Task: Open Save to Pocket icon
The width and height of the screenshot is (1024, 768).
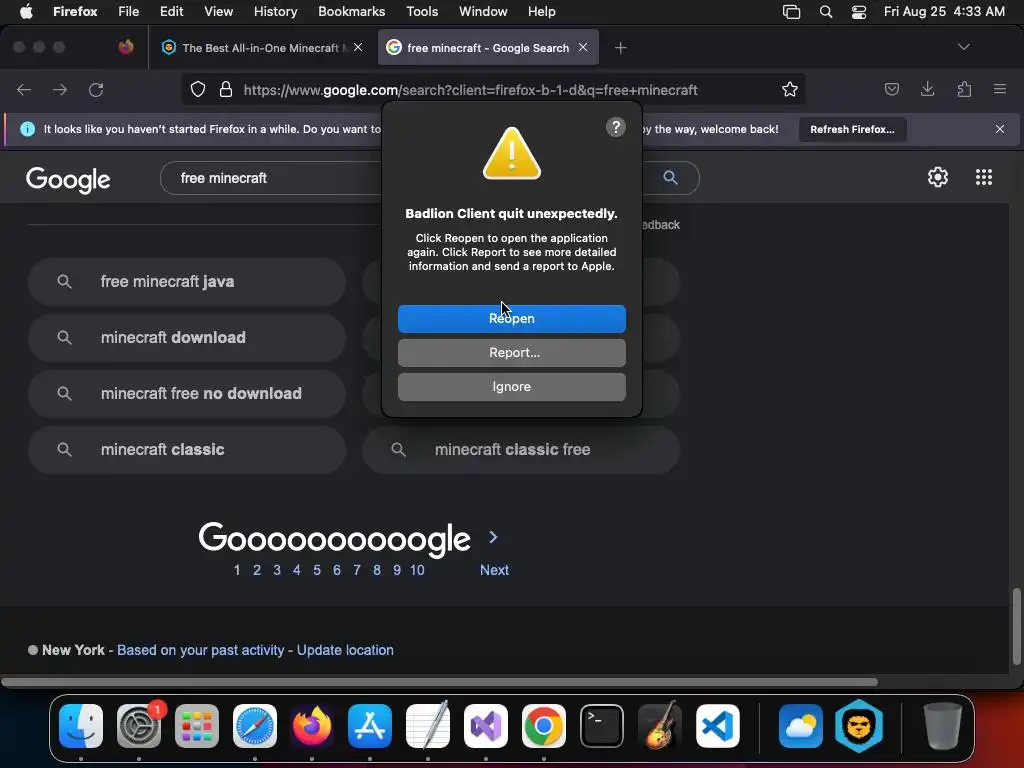Action: click(x=891, y=89)
